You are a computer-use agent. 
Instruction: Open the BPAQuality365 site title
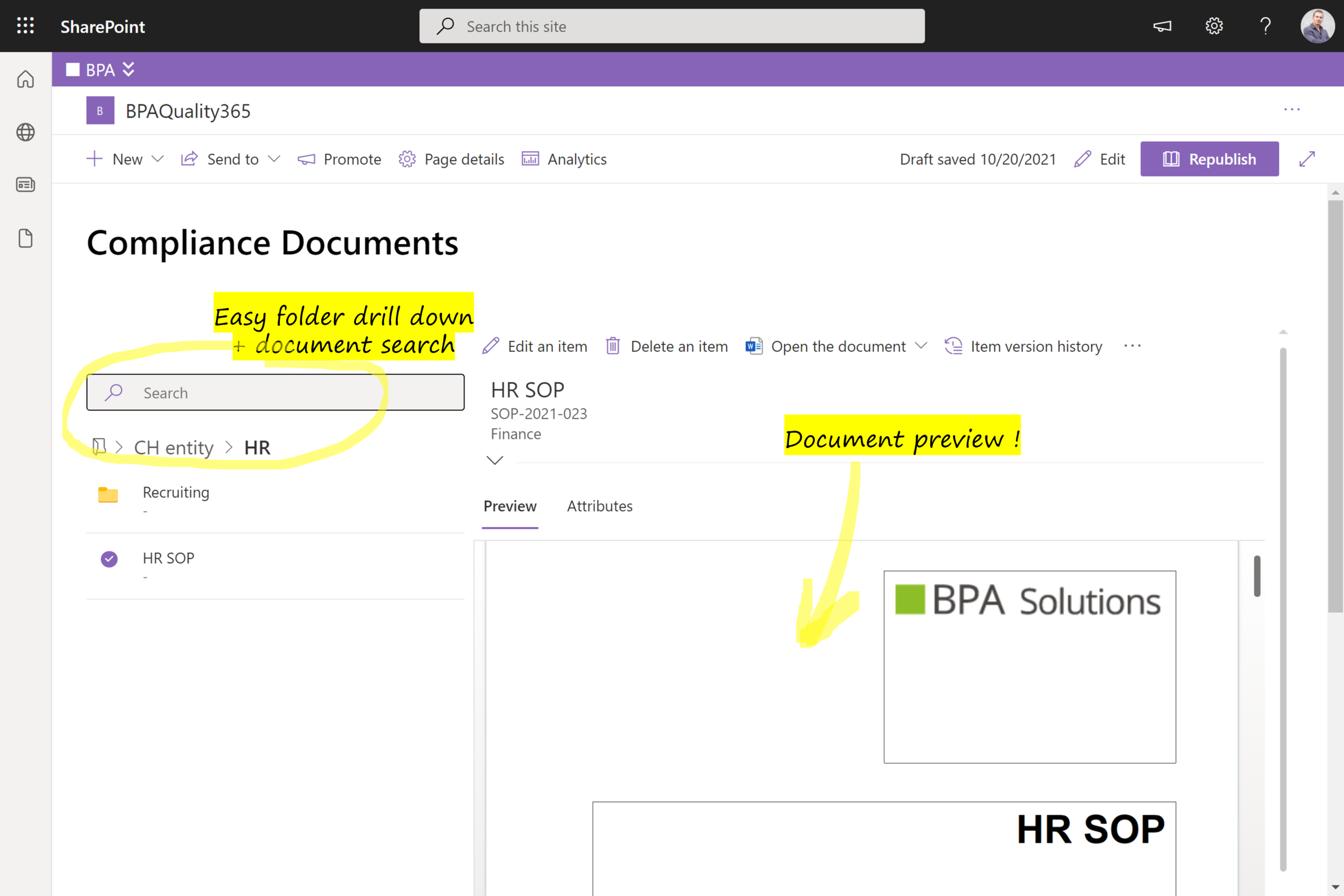click(188, 111)
